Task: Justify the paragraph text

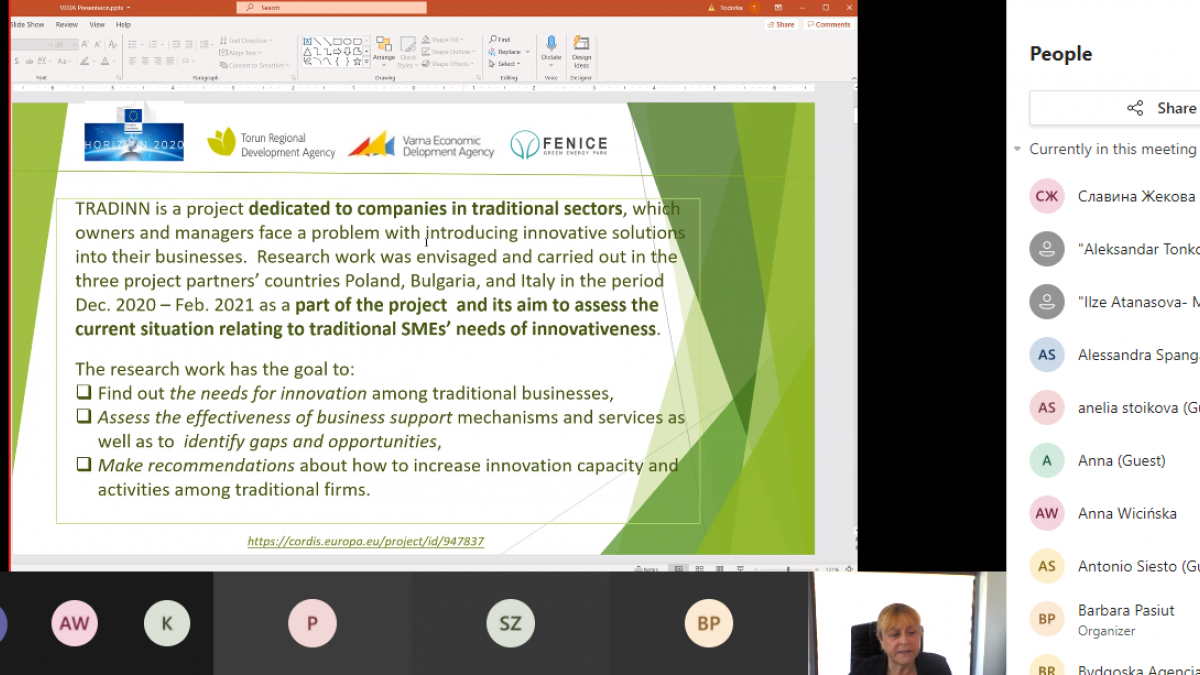Action: [170, 61]
